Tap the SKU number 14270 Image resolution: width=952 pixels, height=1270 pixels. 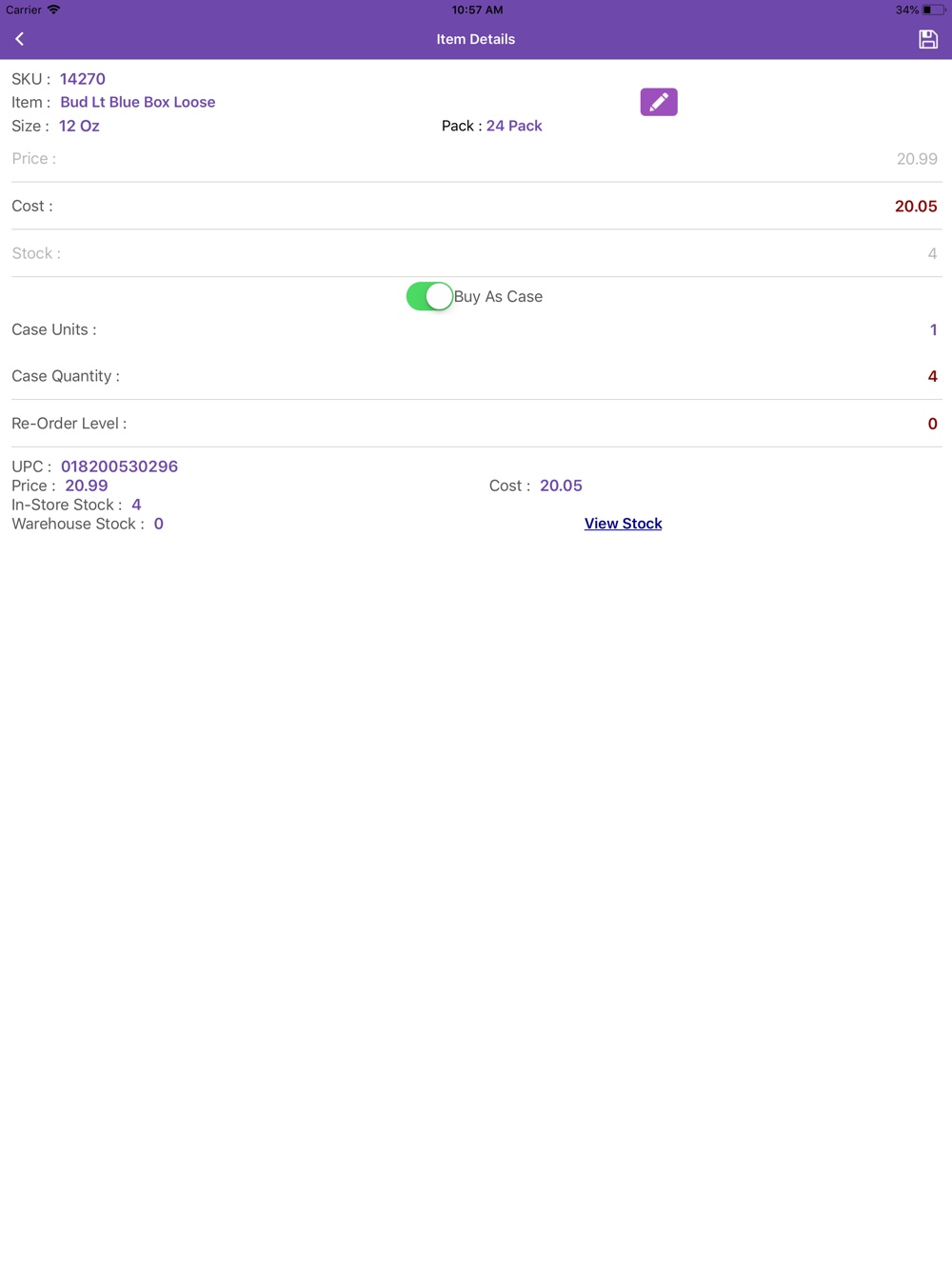83,79
